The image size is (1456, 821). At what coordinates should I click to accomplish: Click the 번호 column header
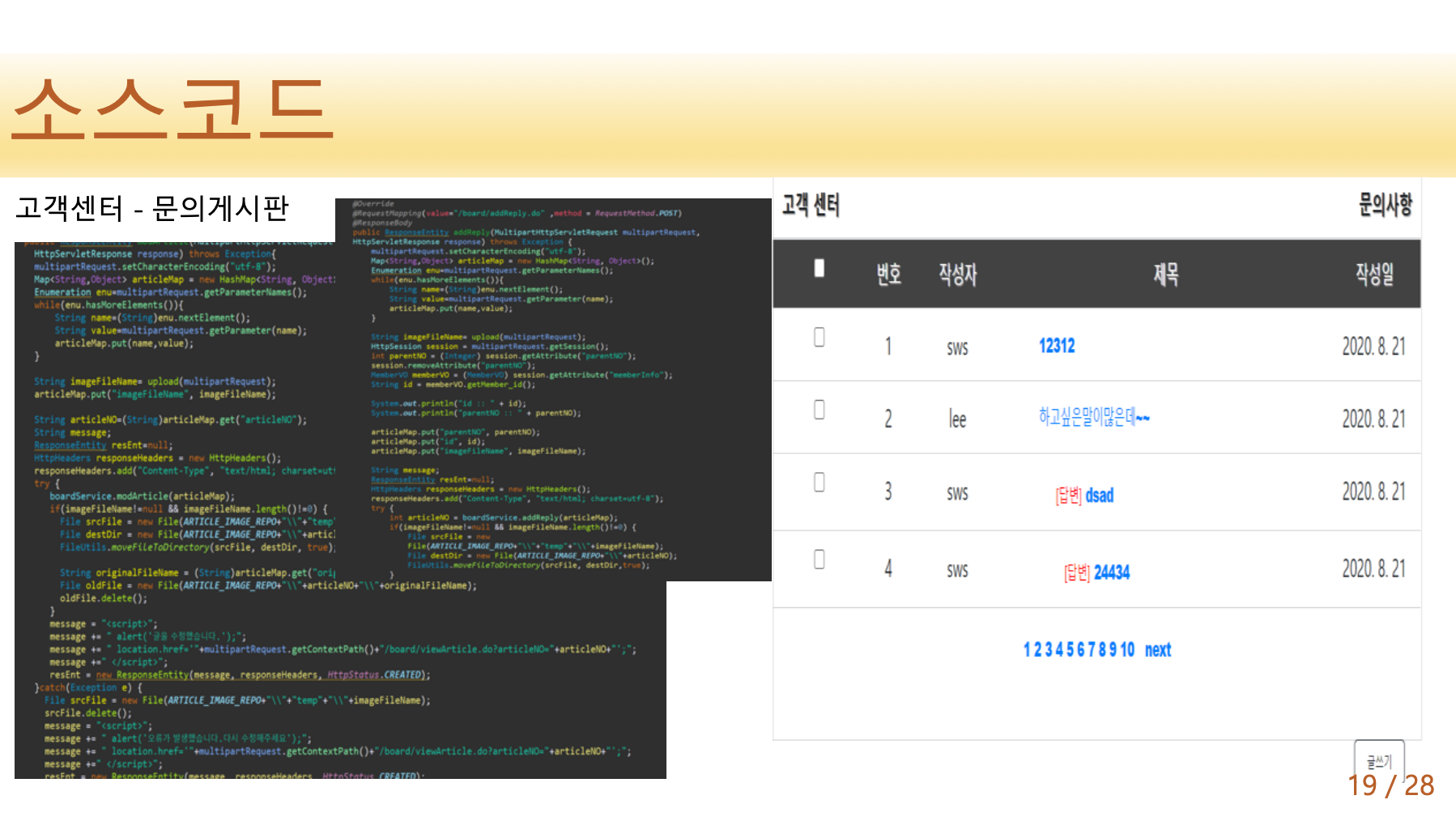[x=888, y=274]
